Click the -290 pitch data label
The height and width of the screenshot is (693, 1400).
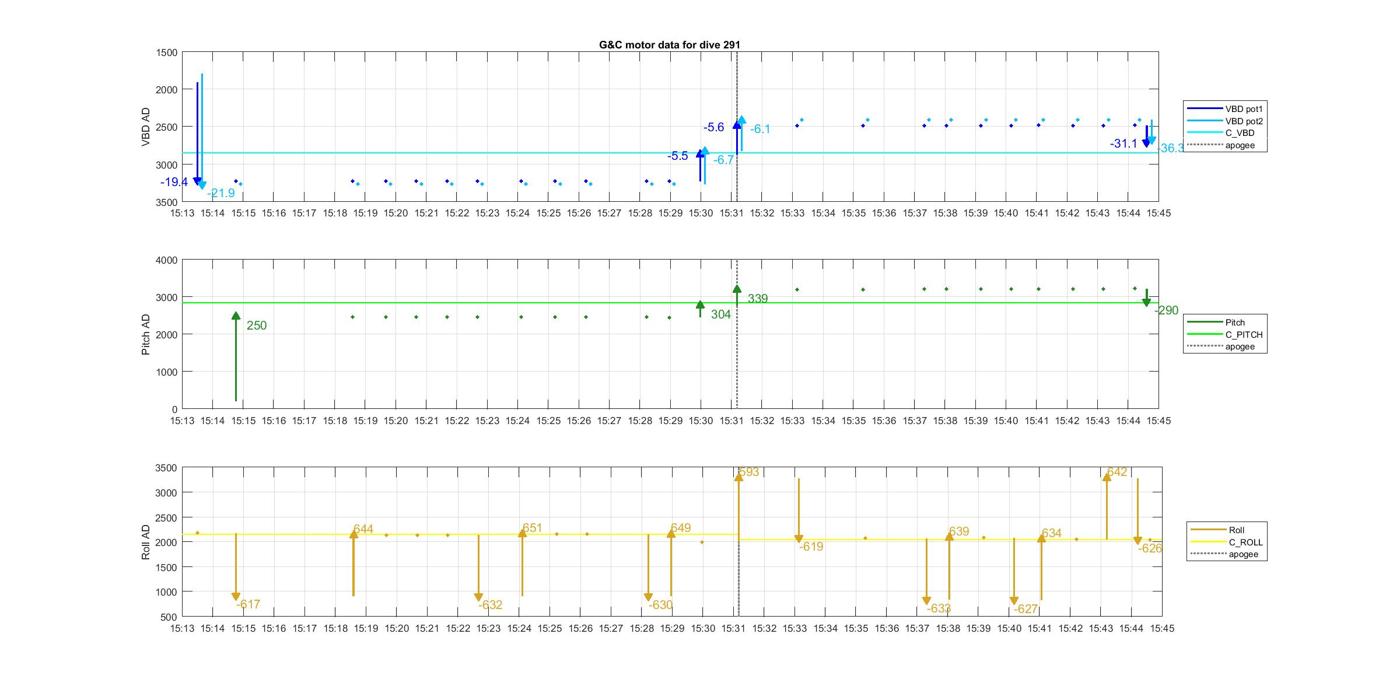coord(1166,311)
